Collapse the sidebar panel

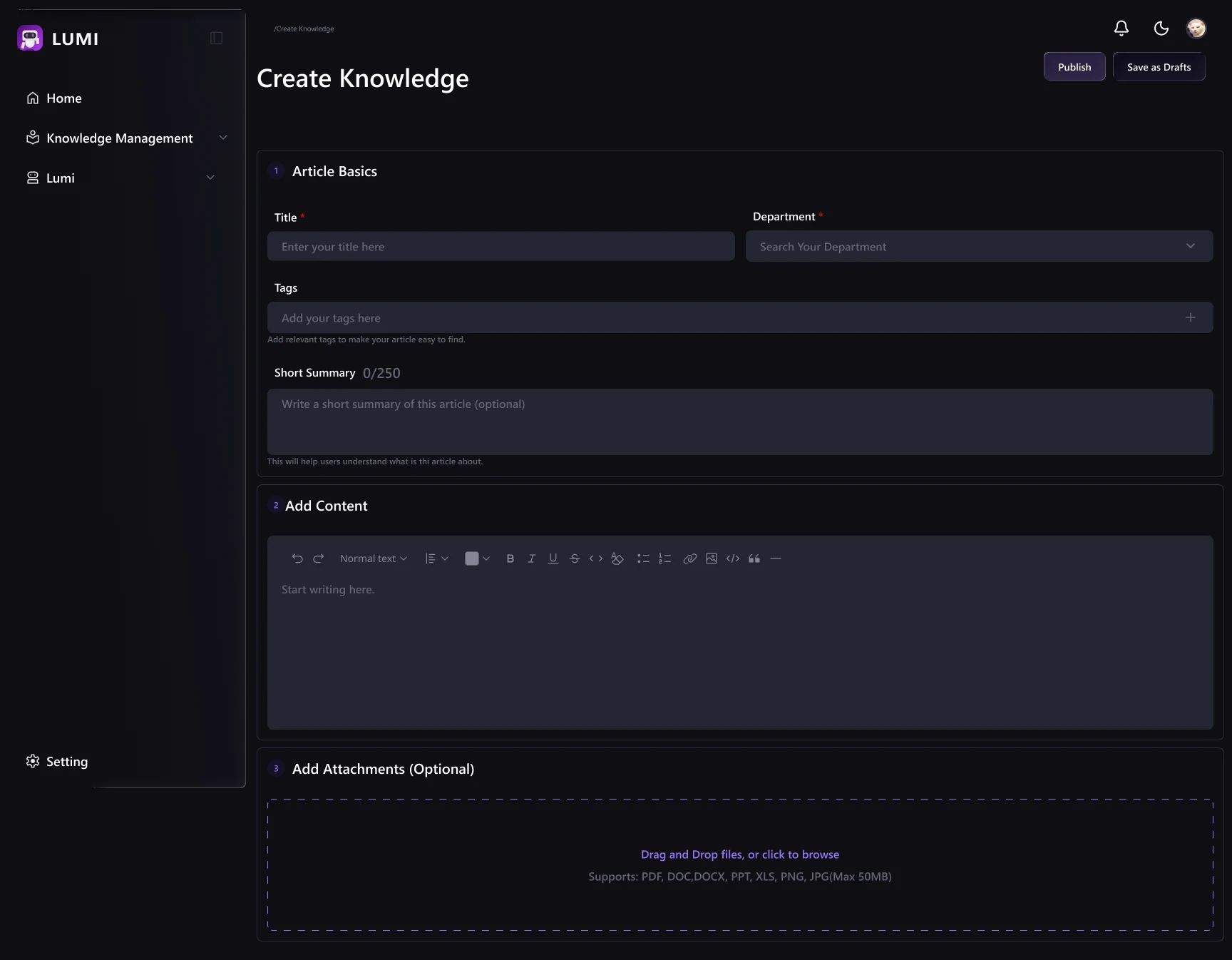(x=217, y=38)
